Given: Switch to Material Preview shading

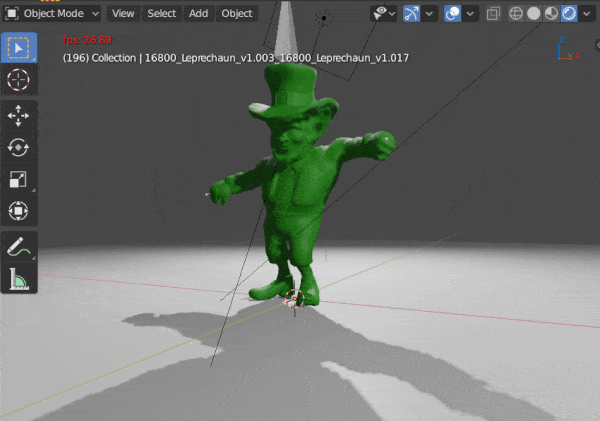Looking at the screenshot, I should pyautogui.click(x=551, y=14).
